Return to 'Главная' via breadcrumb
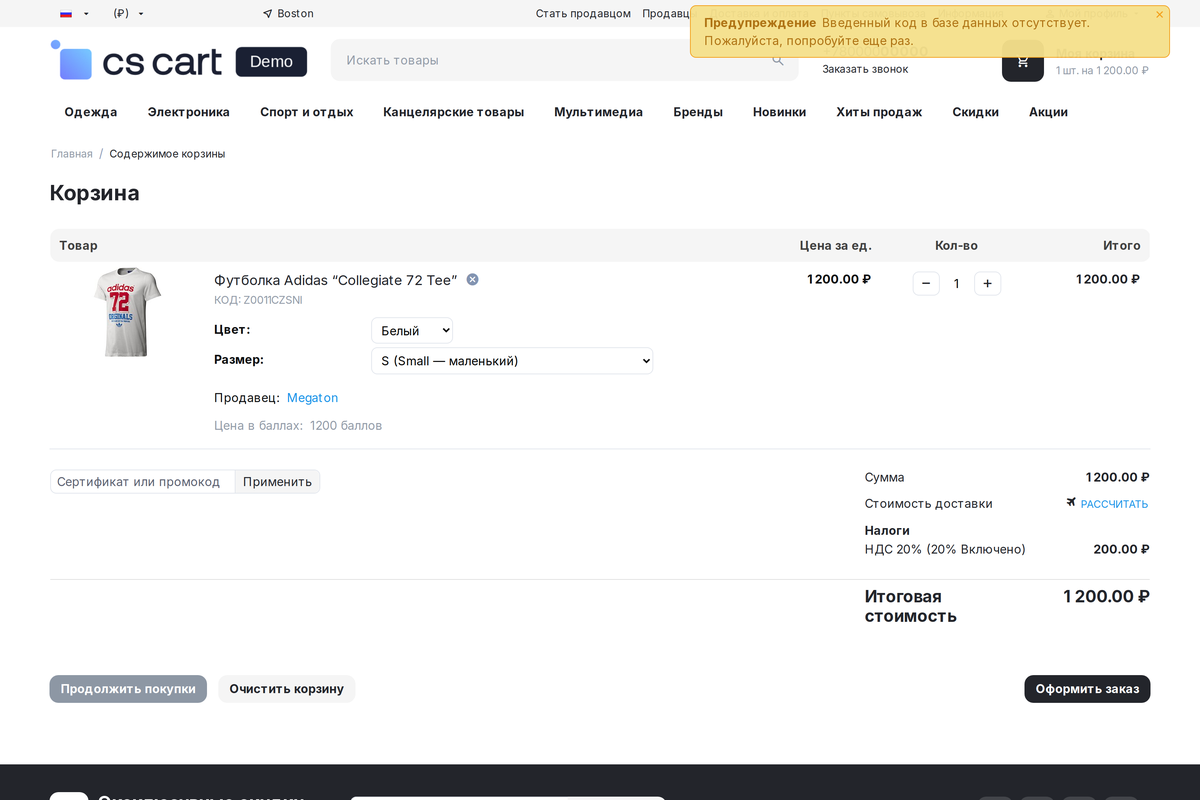This screenshot has width=1200, height=800. pos(72,154)
